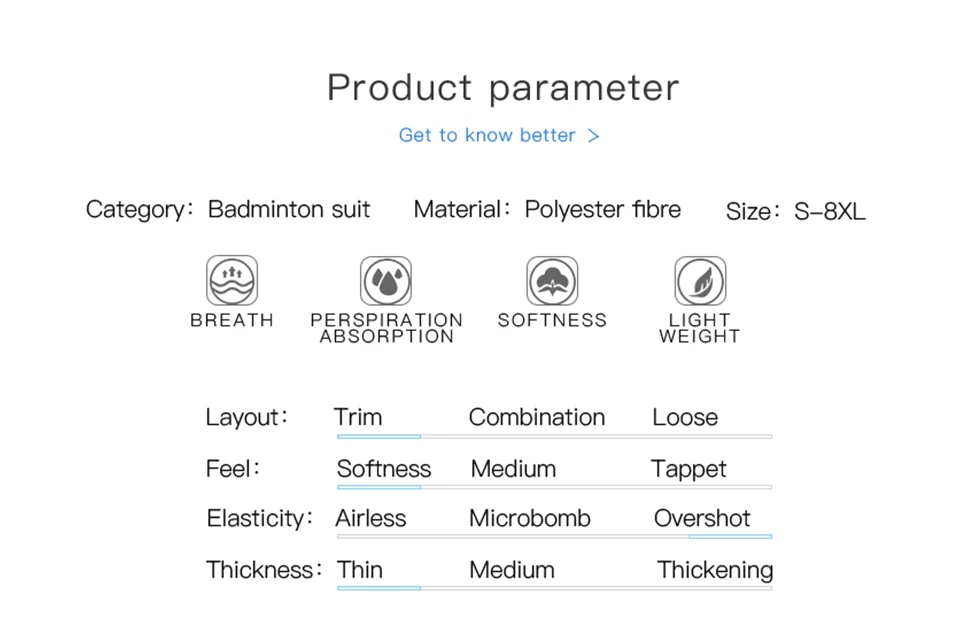960x641 pixels.
Task: Pick Overshot elasticity option
Action: [702, 519]
